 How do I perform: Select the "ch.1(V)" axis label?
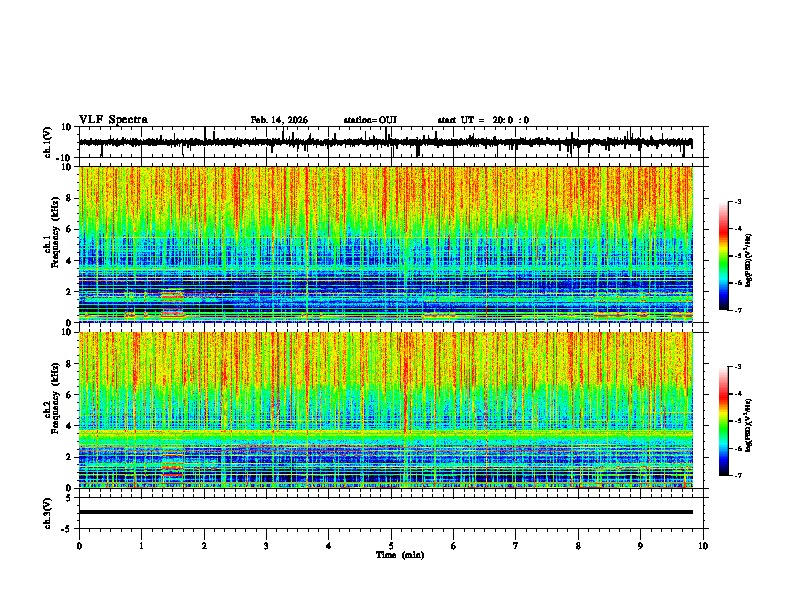coord(48,142)
